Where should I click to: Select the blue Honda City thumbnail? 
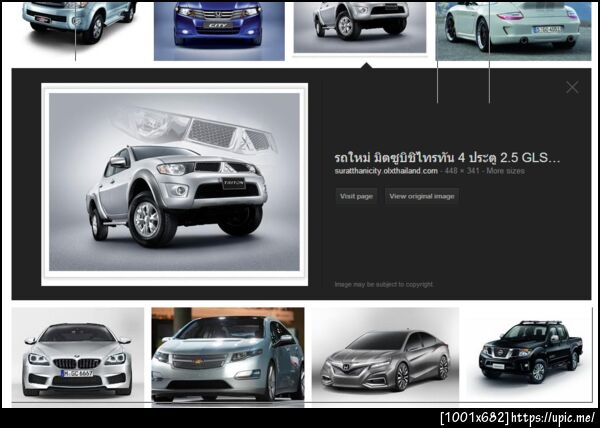[219, 31]
